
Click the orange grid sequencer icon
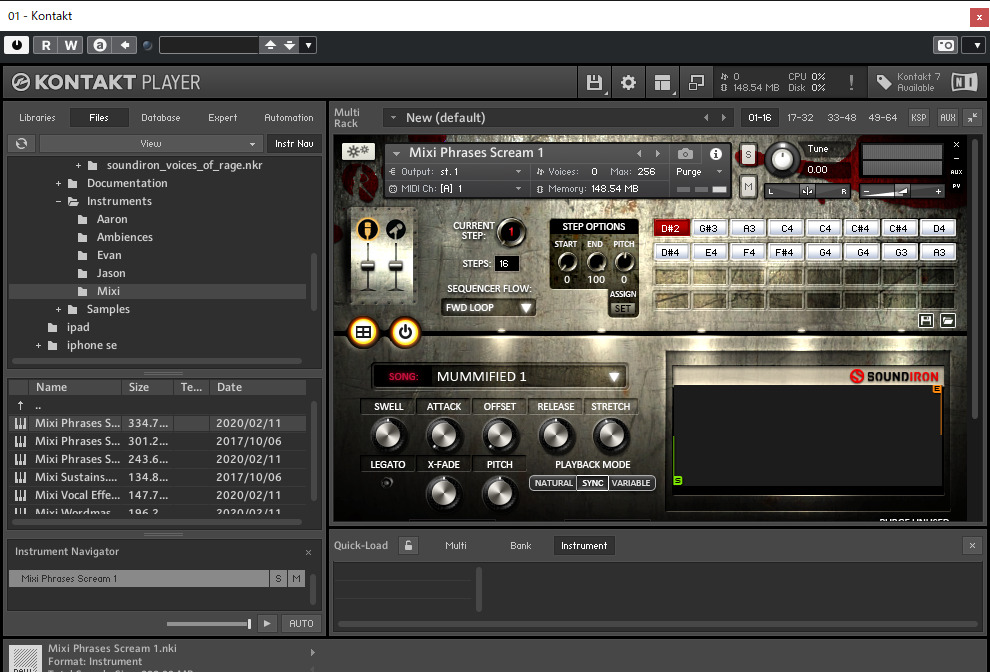pyautogui.click(x=363, y=332)
